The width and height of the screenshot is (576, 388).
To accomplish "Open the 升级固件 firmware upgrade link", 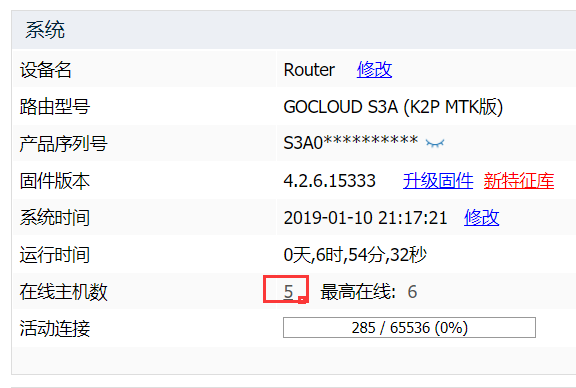I will [x=438, y=181].
